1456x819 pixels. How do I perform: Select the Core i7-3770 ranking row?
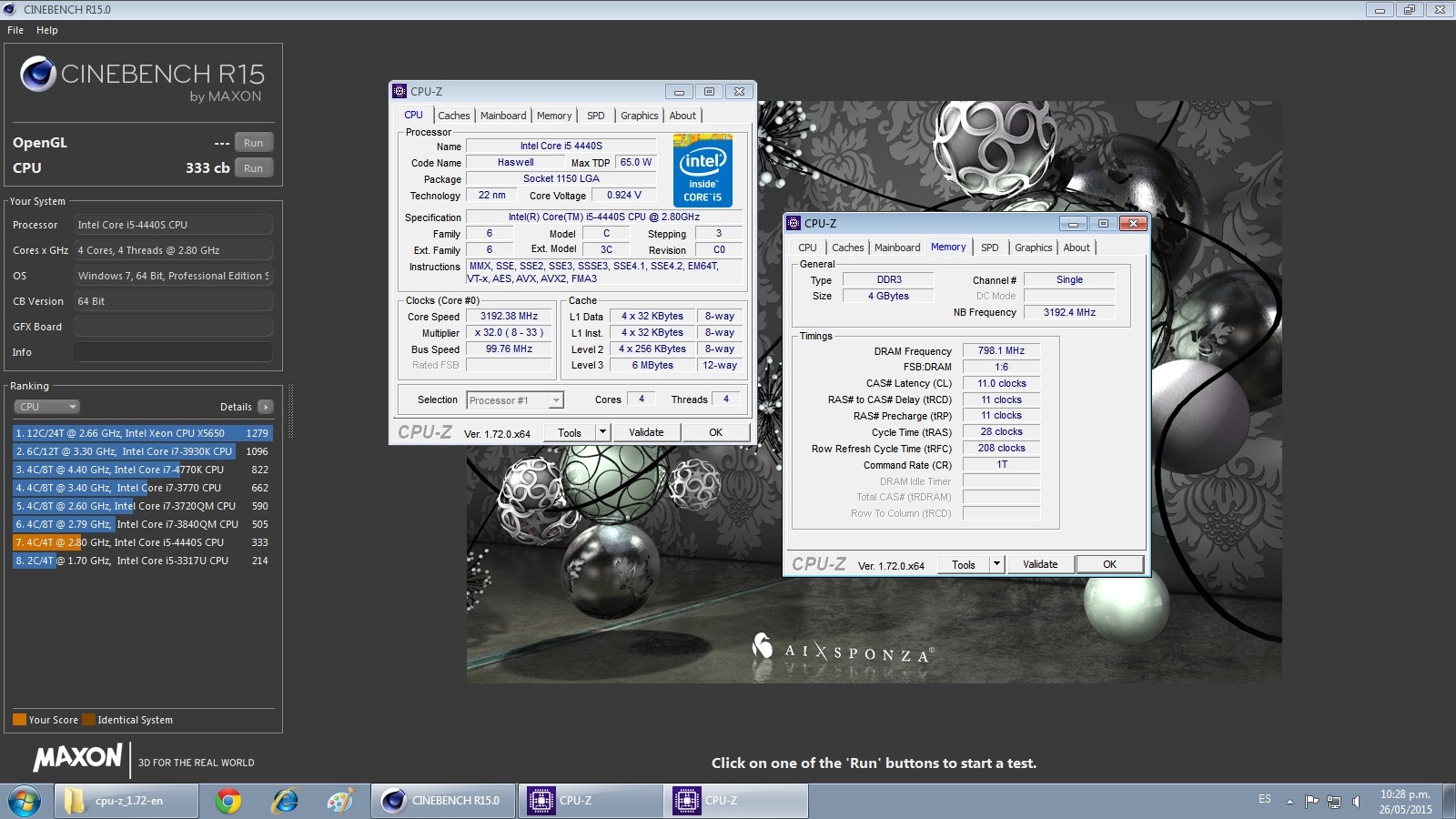[x=143, y=488]
